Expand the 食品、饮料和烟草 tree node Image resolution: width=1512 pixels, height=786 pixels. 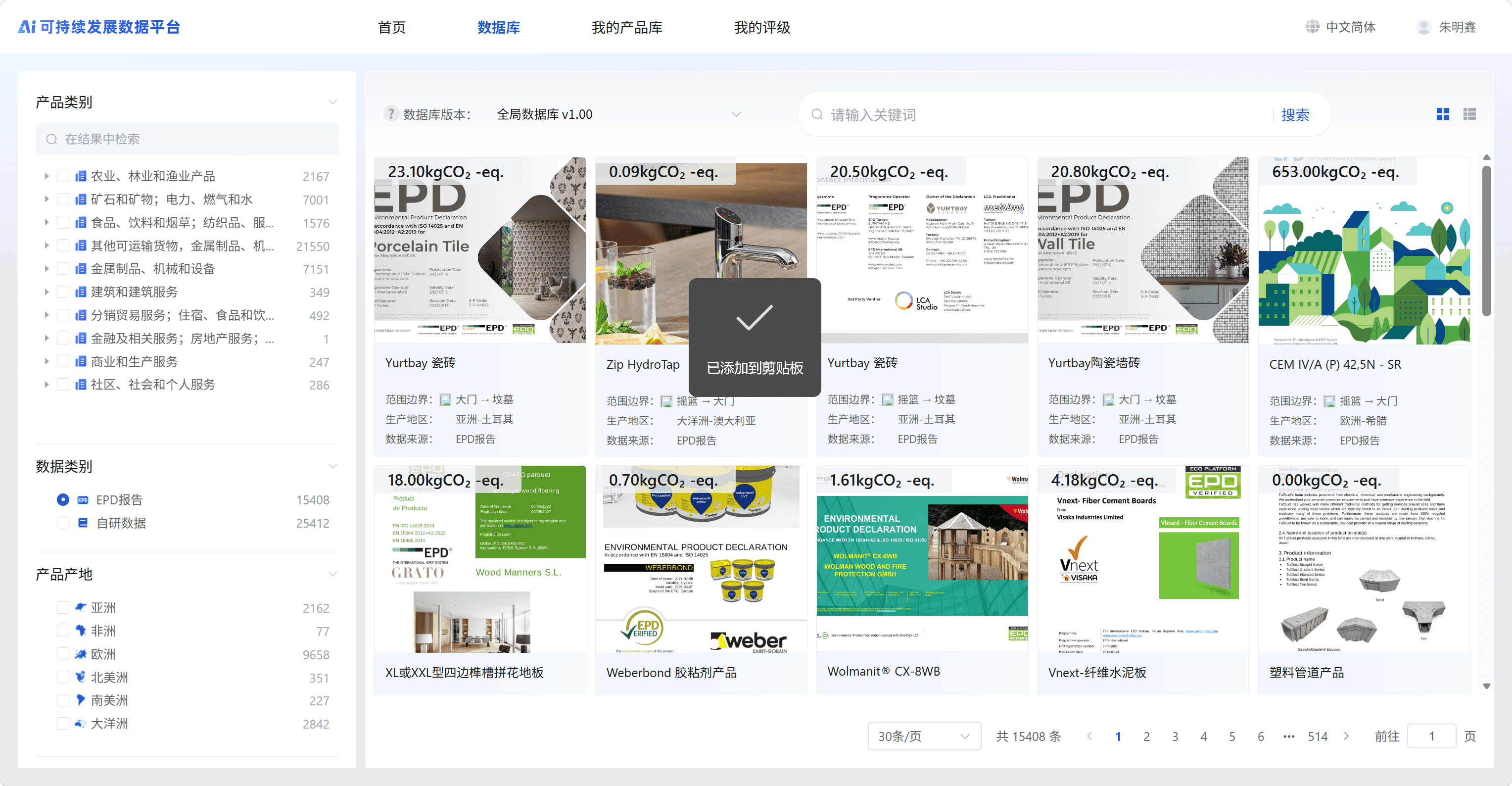(47, 222)
